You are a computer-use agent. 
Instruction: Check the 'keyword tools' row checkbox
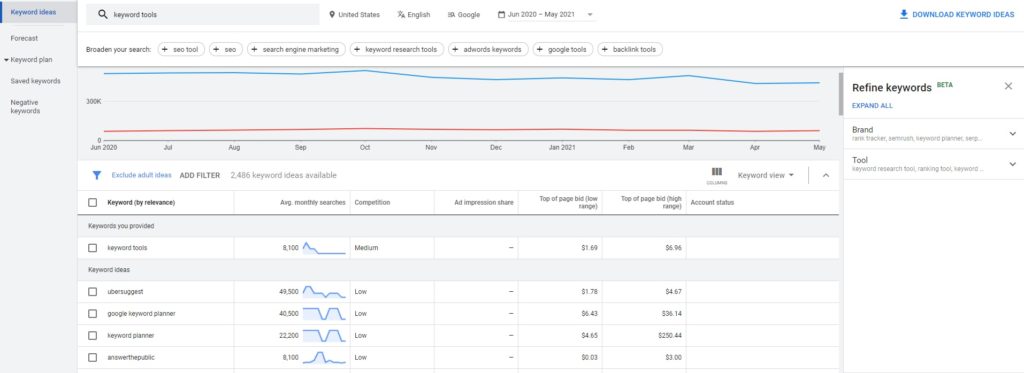coord(93,248)
